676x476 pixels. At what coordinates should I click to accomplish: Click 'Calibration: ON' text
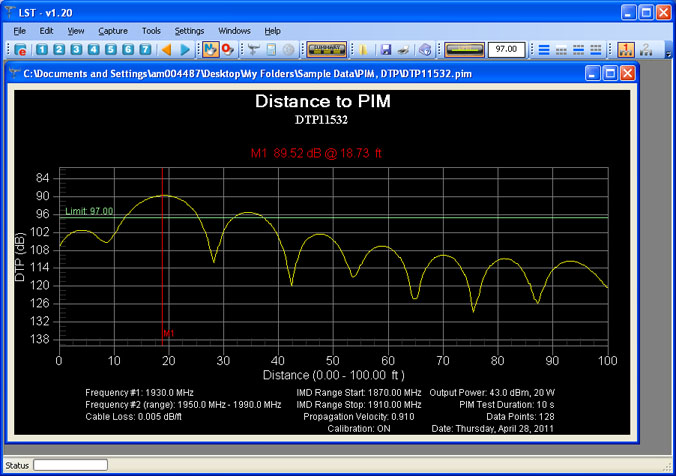[x=359, y=429]
